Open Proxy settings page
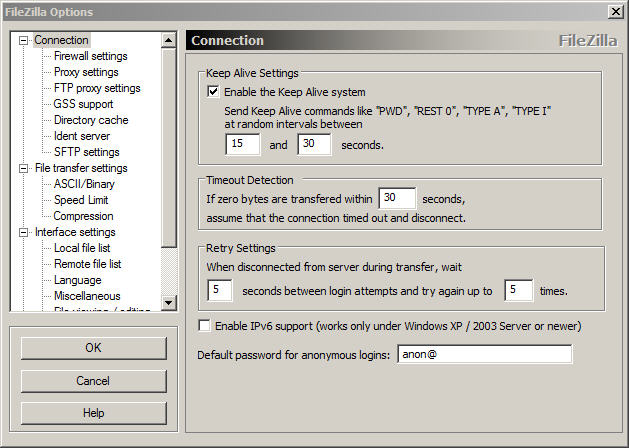 point(86,72)
